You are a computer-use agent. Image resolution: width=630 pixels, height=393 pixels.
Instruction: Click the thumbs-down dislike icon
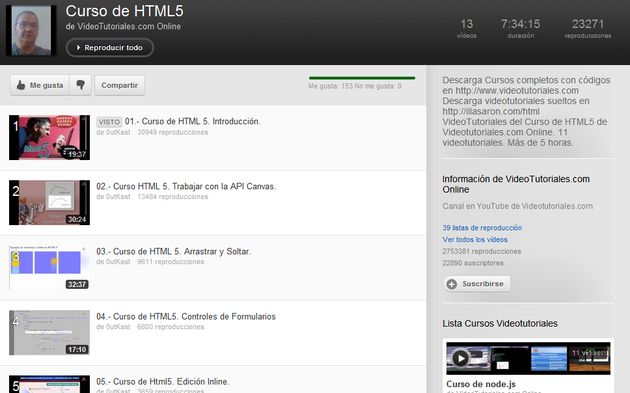click(80, 85)
